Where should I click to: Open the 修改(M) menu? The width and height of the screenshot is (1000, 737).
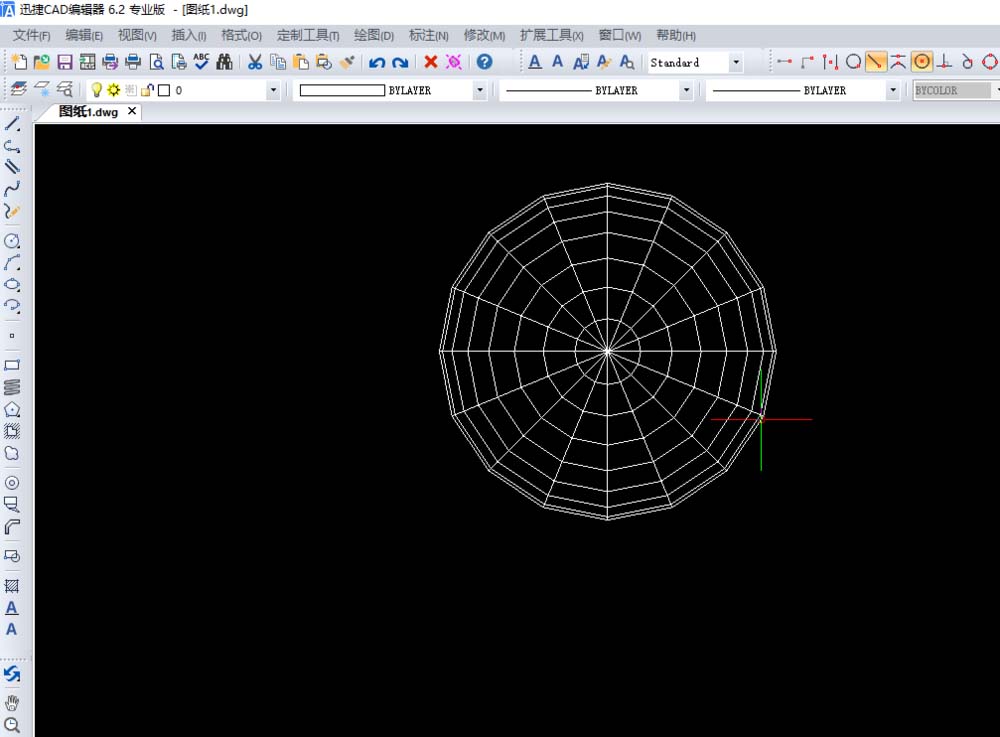point(484,35)
